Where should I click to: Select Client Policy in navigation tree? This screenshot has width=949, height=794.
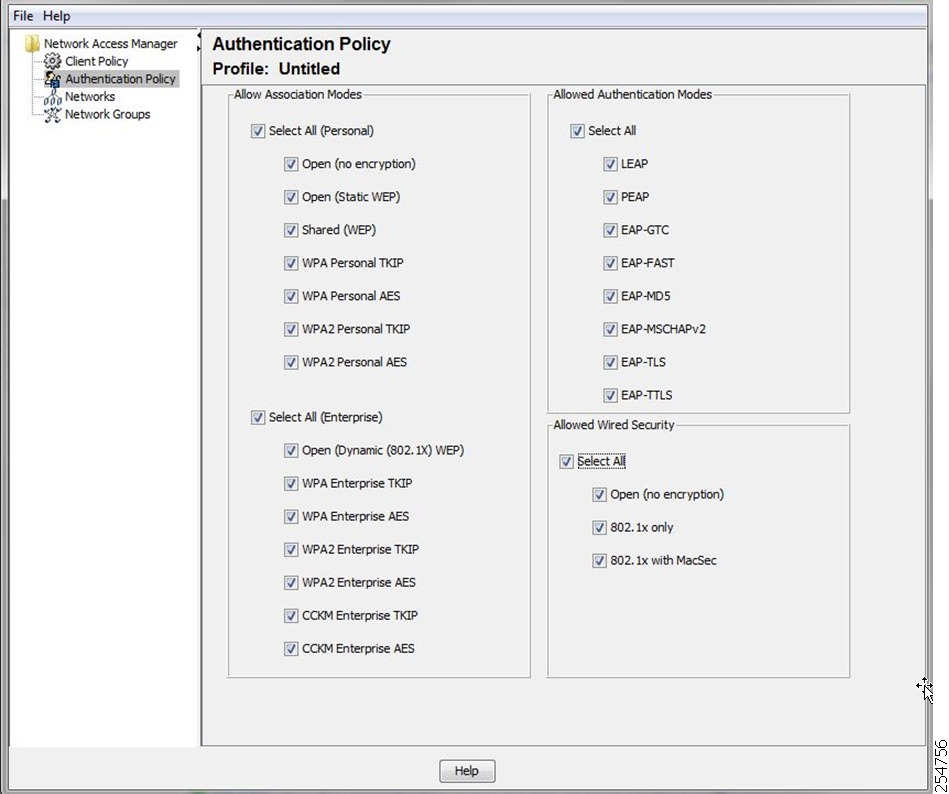97,61
